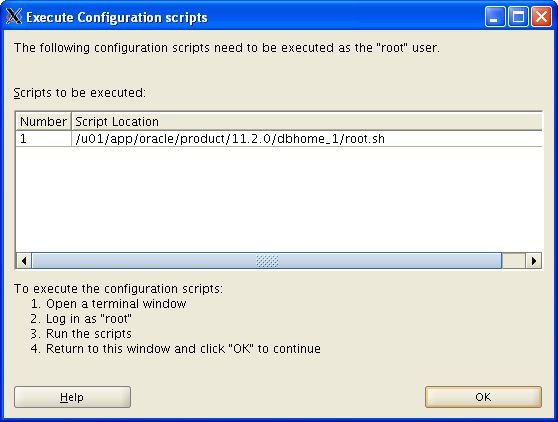Click the "Scripts to be executed:" label
This screenshot has width=558, height=422.
click(80, 93)
